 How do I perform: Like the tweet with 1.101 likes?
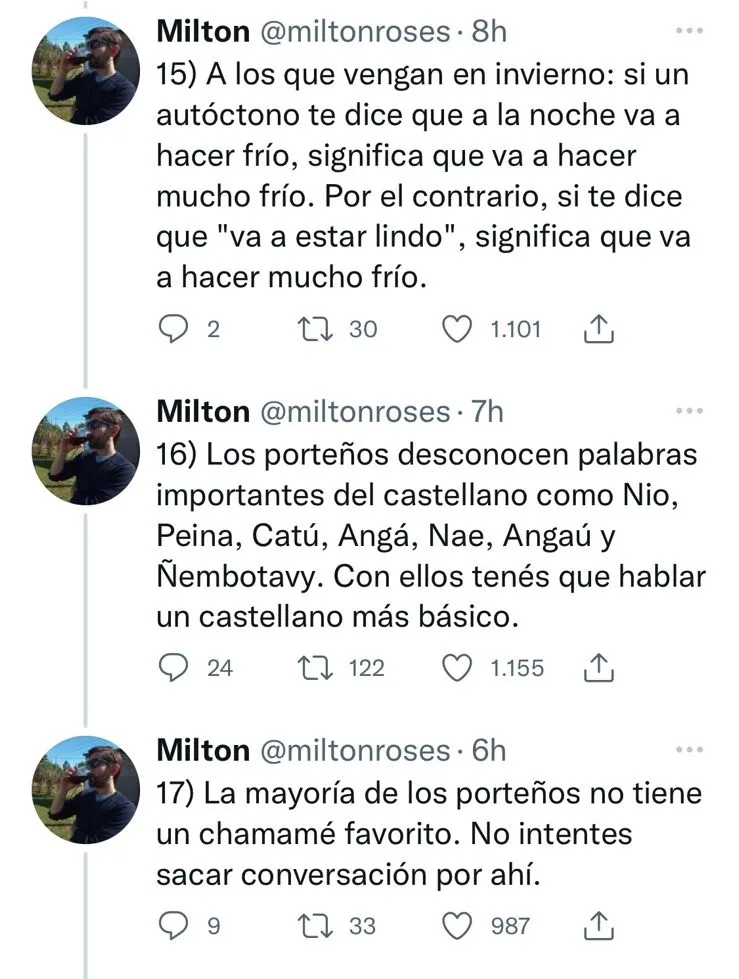[457, 329]
